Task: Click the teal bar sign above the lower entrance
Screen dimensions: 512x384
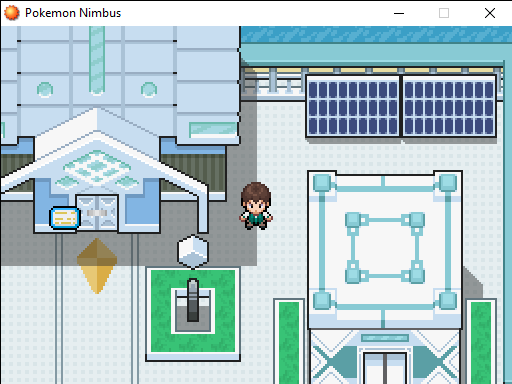Action: click(385, 338)
